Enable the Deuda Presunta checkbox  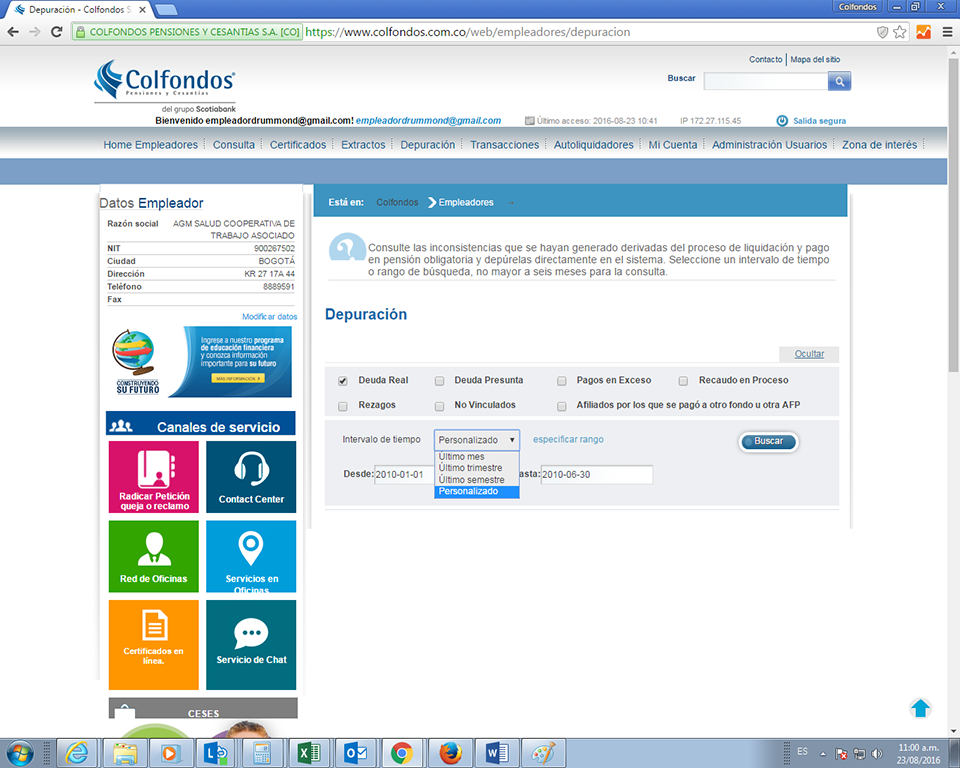click(440, 381)
